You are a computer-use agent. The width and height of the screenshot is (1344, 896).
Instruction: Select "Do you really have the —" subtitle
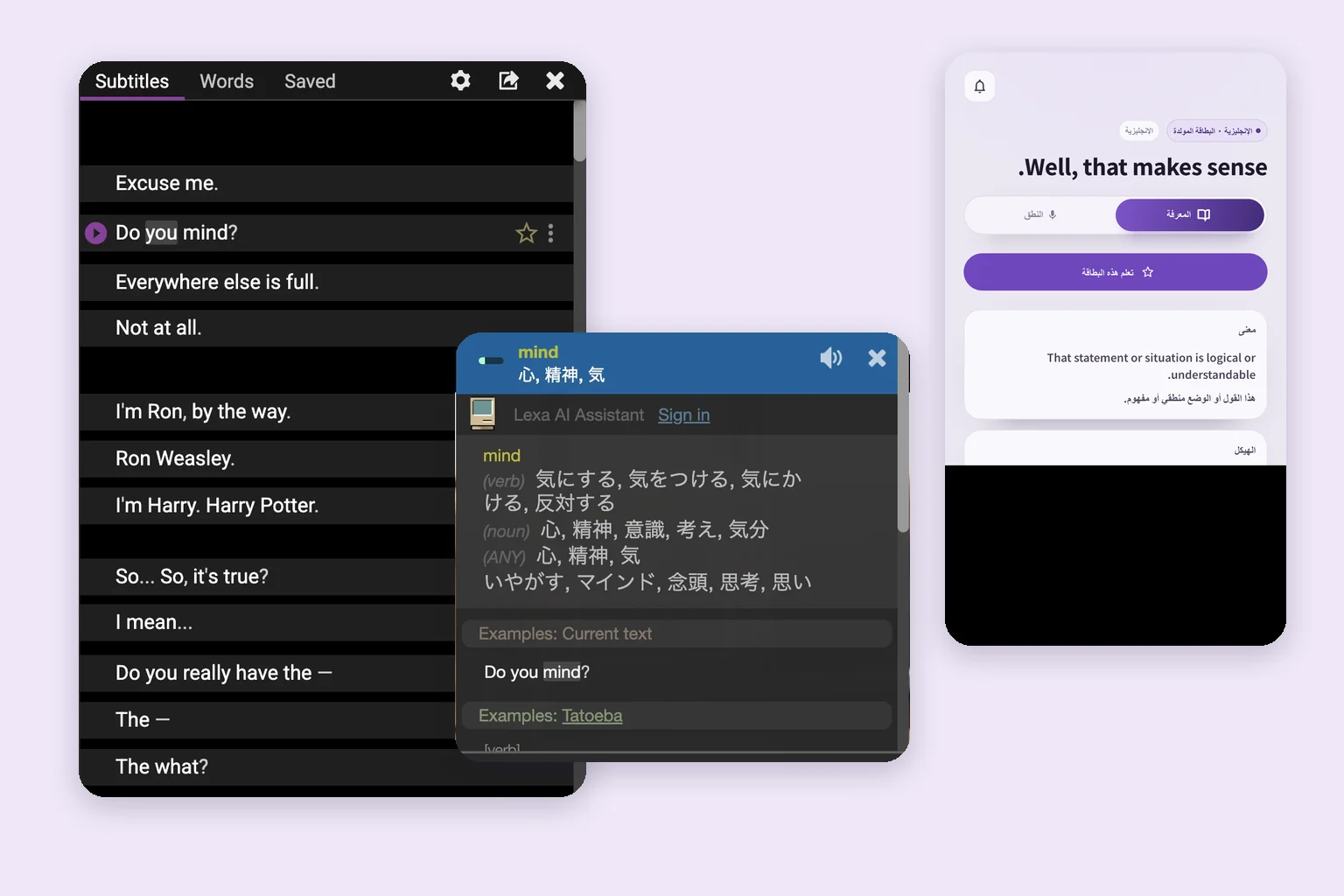pyautogui.click(x=268, y=673)
